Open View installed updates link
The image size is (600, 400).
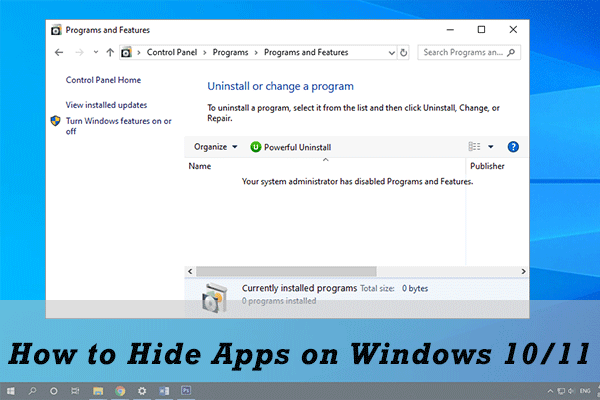pos(106,105)
